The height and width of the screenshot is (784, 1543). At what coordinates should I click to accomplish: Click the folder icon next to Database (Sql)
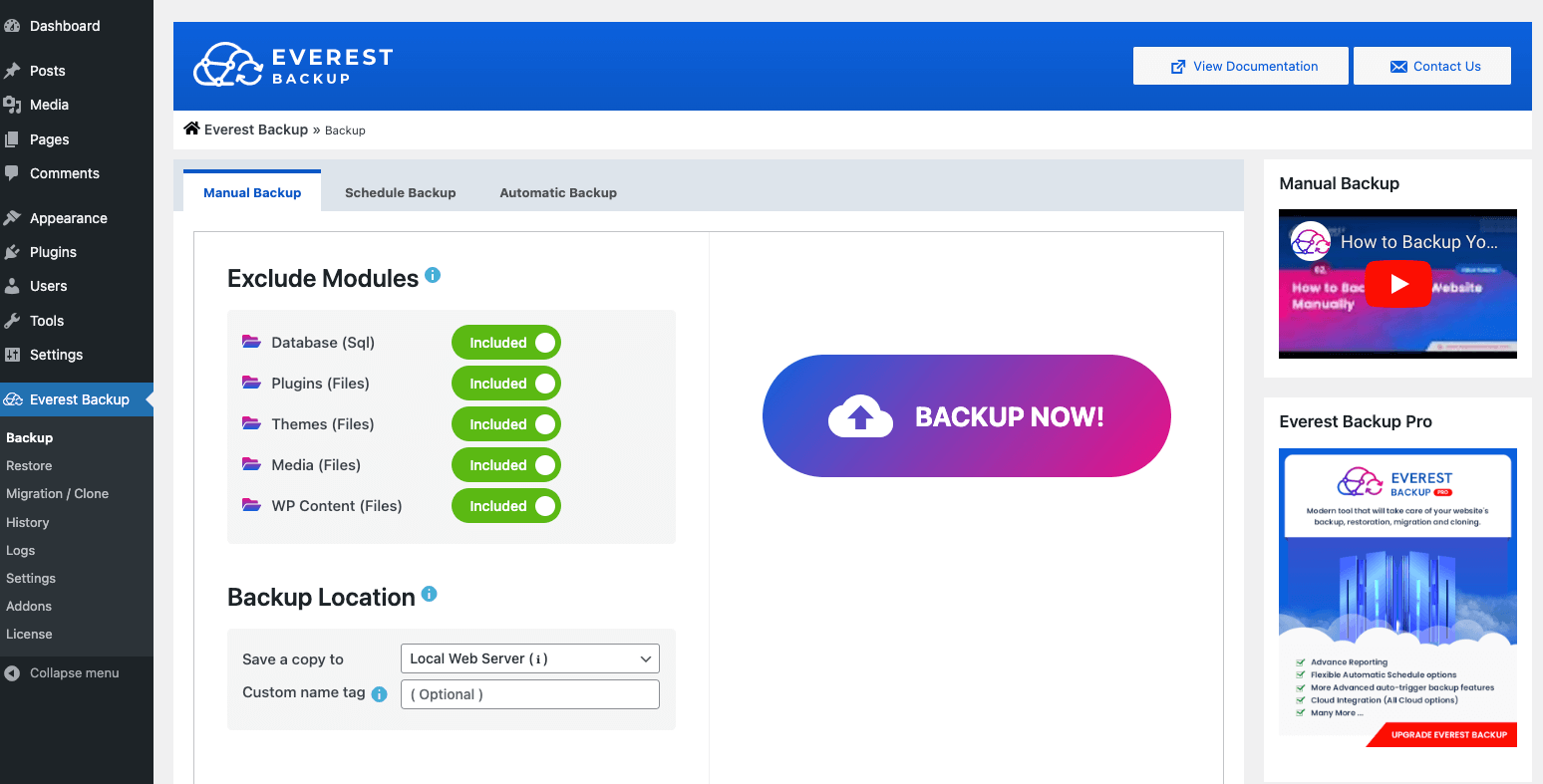pos(251,342)
